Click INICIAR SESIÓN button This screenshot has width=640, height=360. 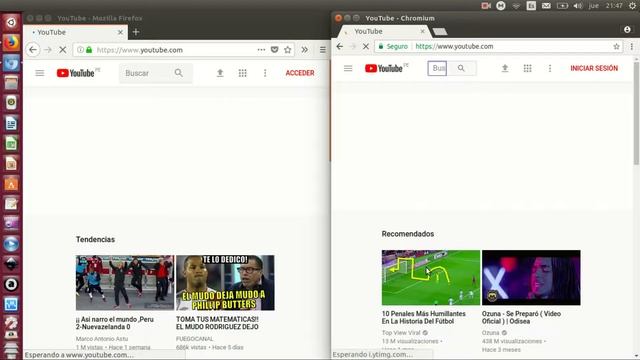pyautogui.click(x=594, y=69)
